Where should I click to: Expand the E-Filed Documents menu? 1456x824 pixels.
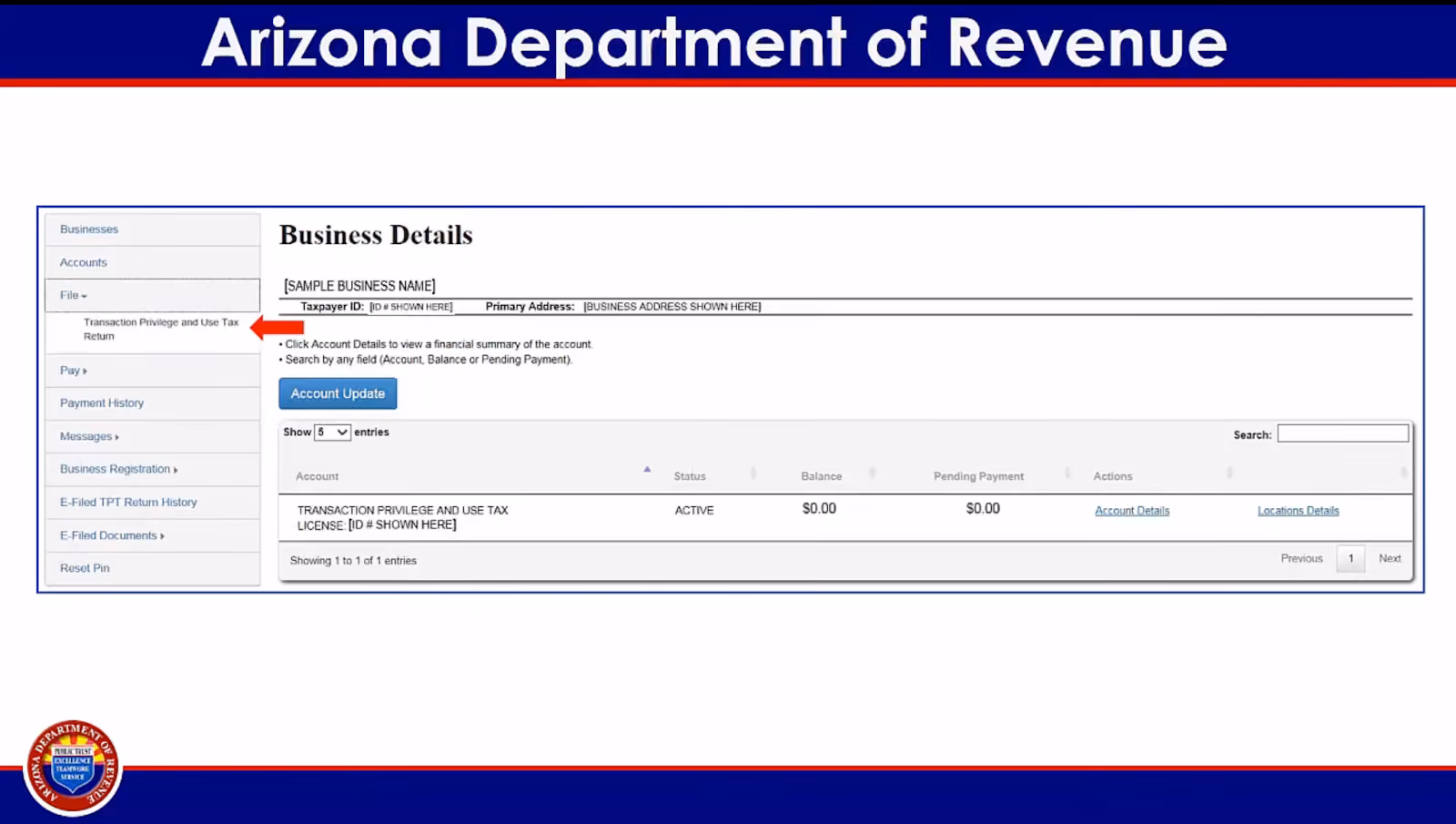coord(112,535)
